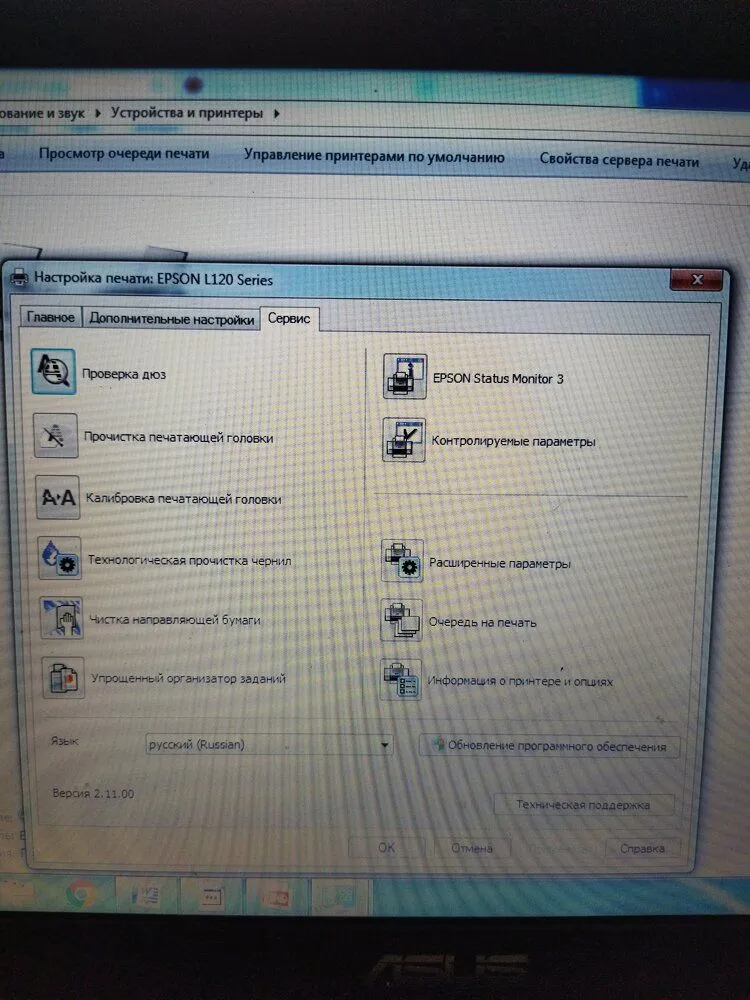This screenshot has width=750, height=1000.
Task: Open Расширенные параметры extended settings icon
Action: pos(402,561)
